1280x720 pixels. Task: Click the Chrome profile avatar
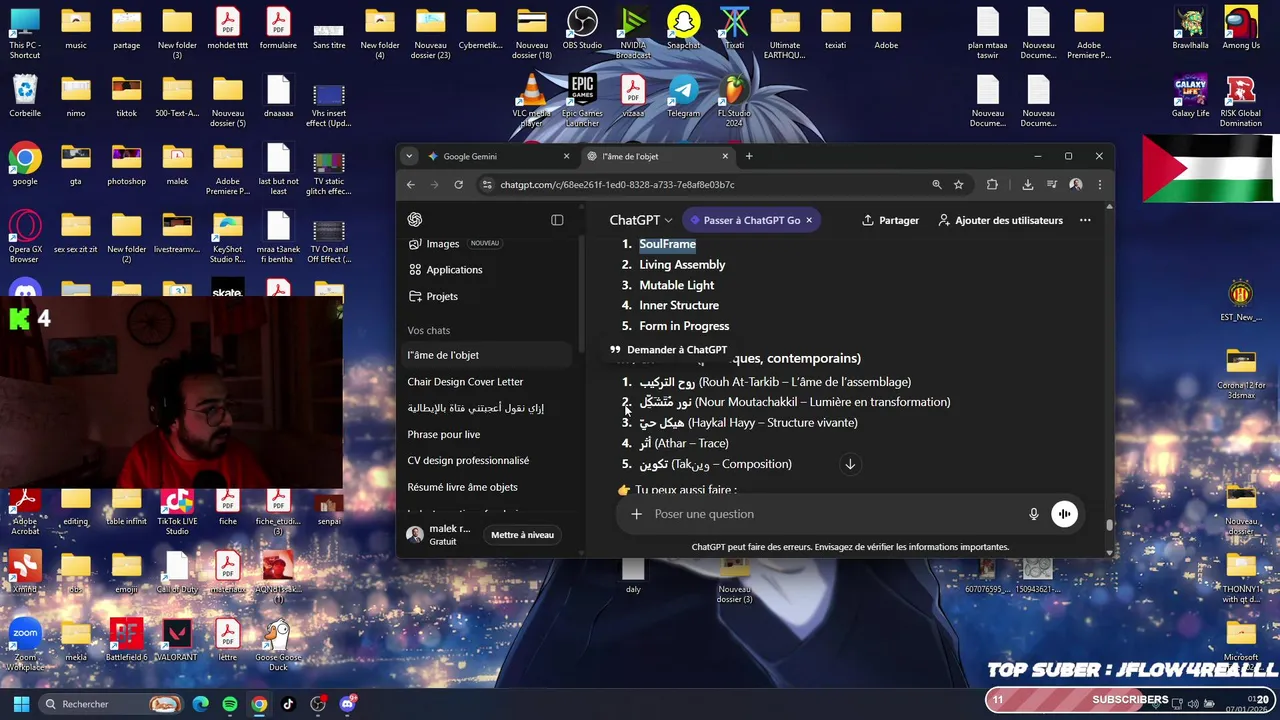[x=1076, y=184]
